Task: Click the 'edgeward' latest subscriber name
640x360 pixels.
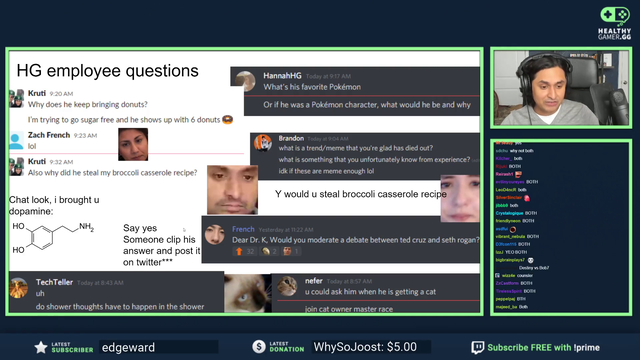Action: pos(128,347)
